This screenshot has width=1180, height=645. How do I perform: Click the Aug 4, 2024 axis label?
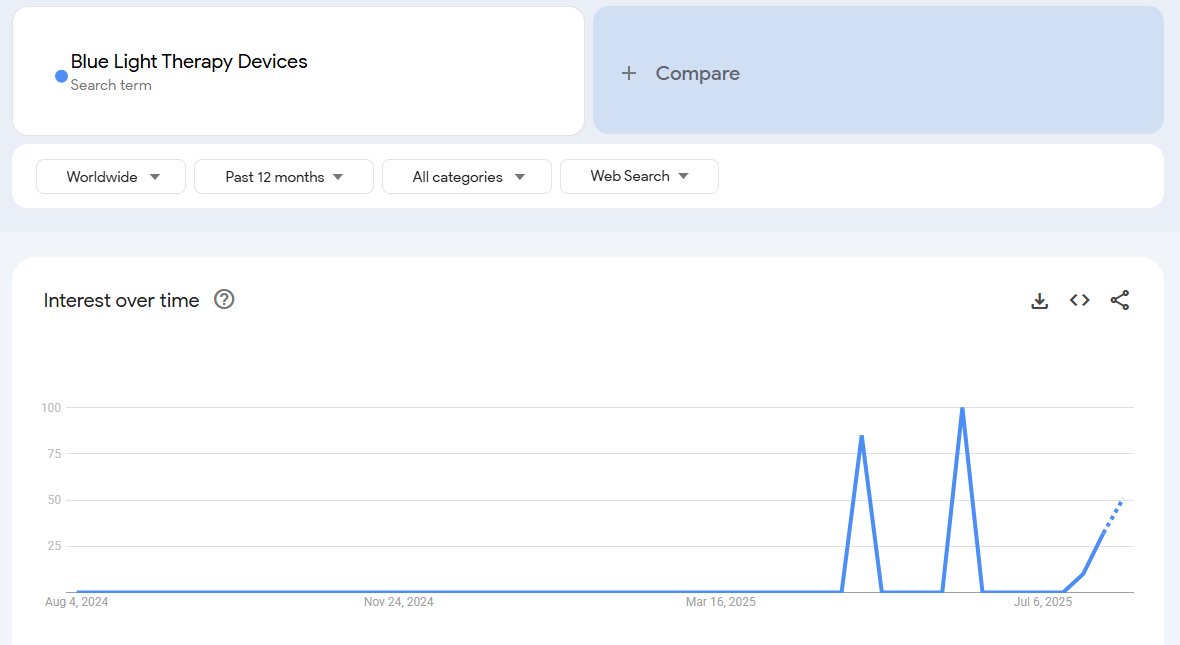[x=77, y=602]
